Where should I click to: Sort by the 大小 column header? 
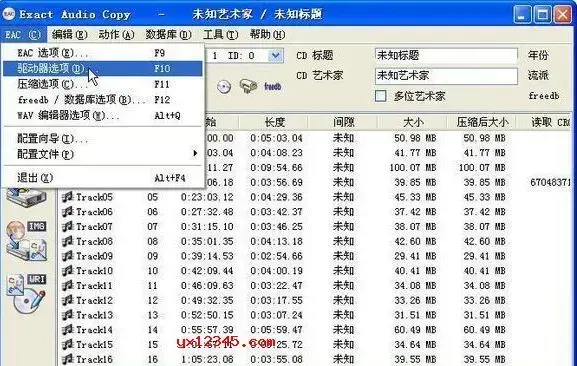click(413, 122)
